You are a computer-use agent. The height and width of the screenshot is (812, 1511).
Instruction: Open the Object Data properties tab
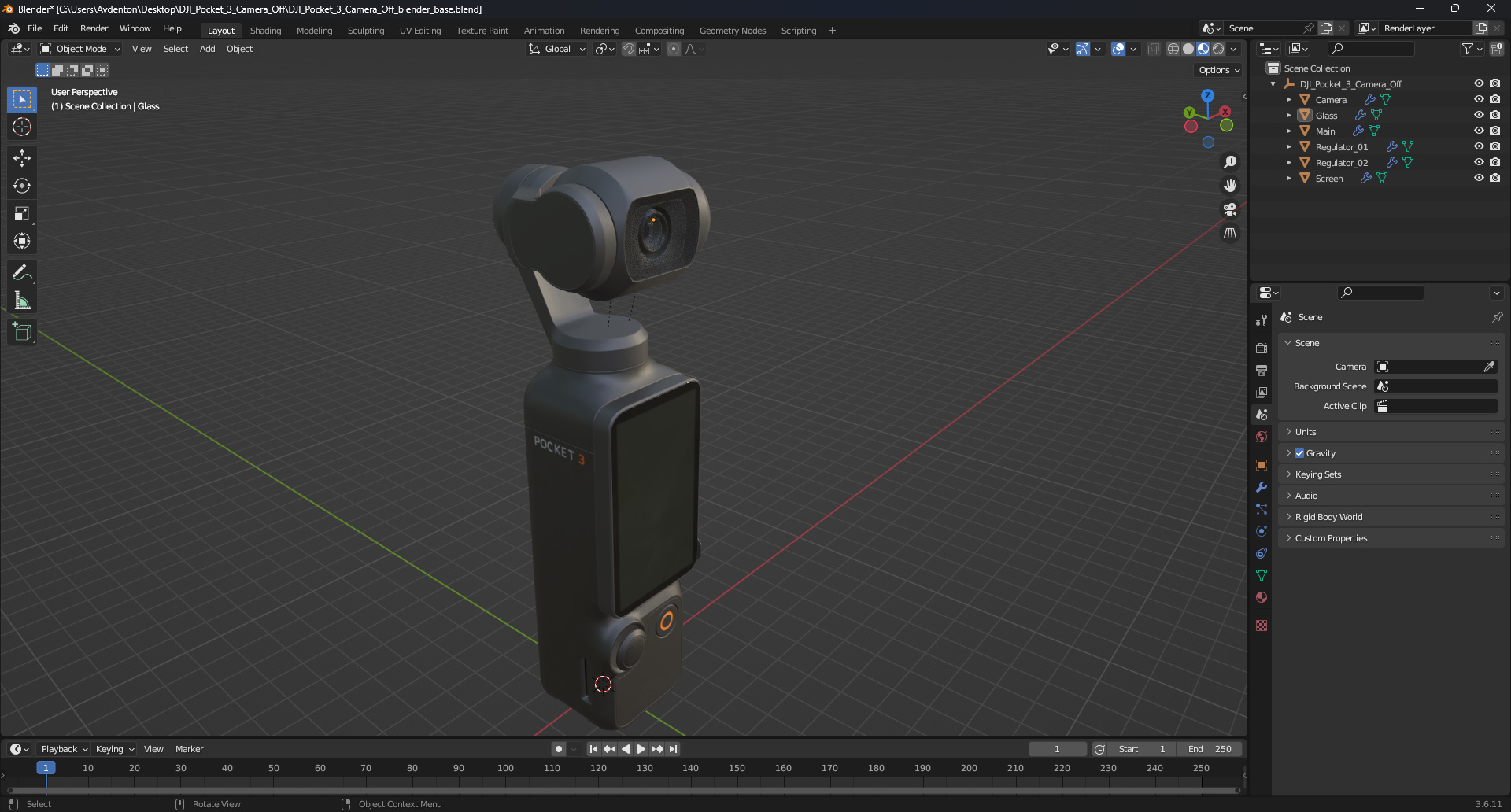(x=1262, y=575)
